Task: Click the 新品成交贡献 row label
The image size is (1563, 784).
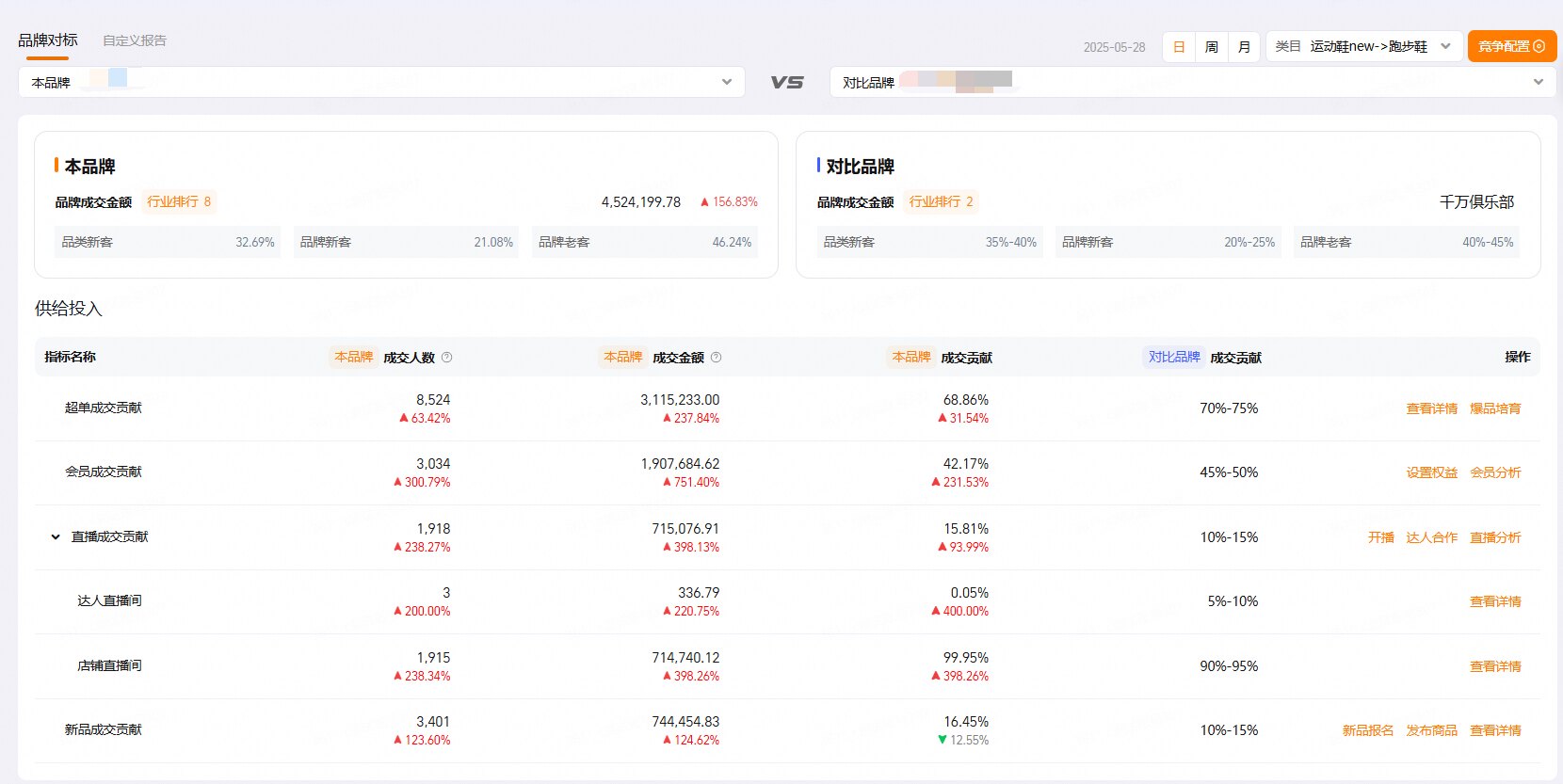Action: click(x=104, y=729)
